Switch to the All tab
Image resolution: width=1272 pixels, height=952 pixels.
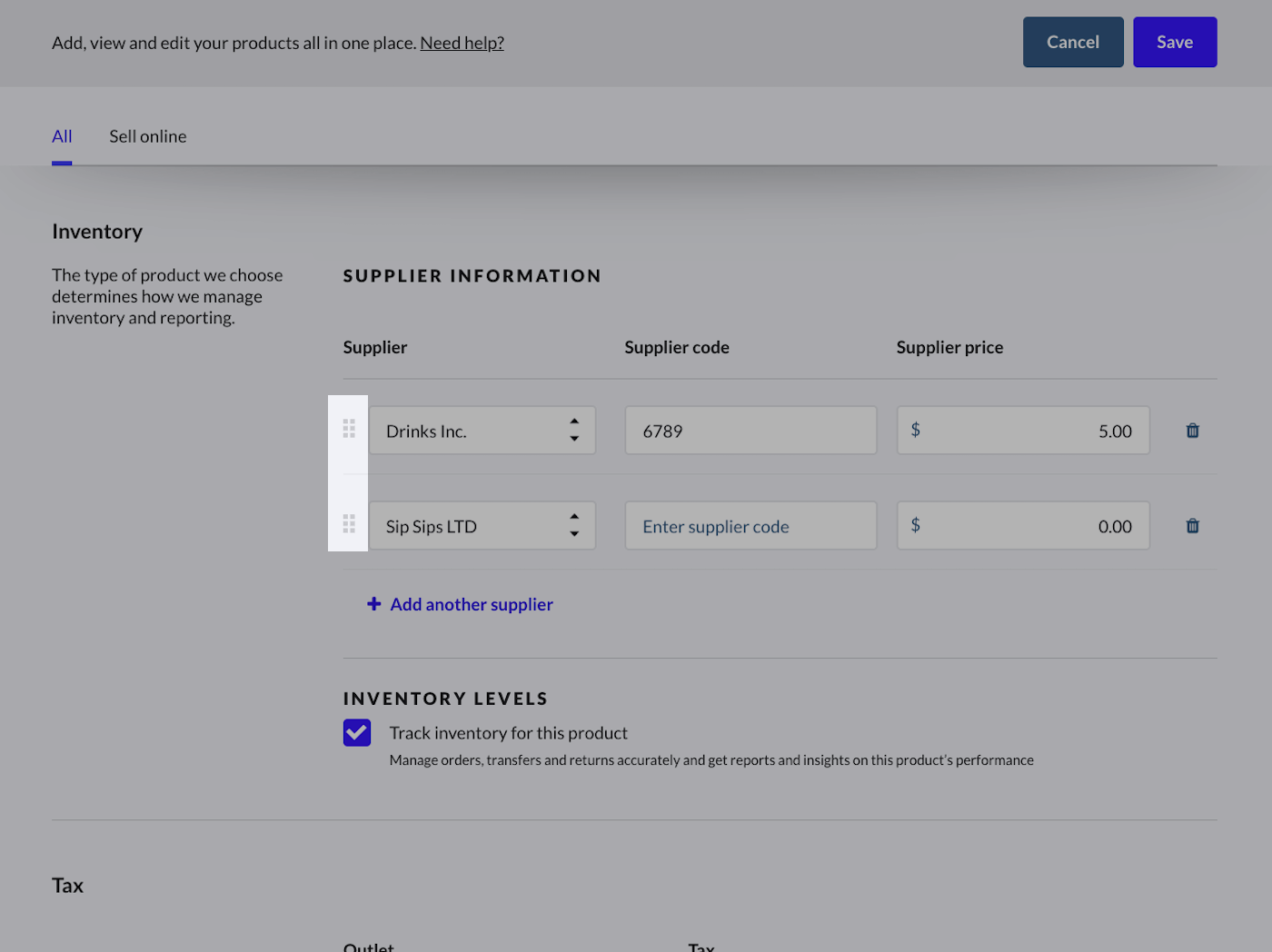(x=62, y=136)
